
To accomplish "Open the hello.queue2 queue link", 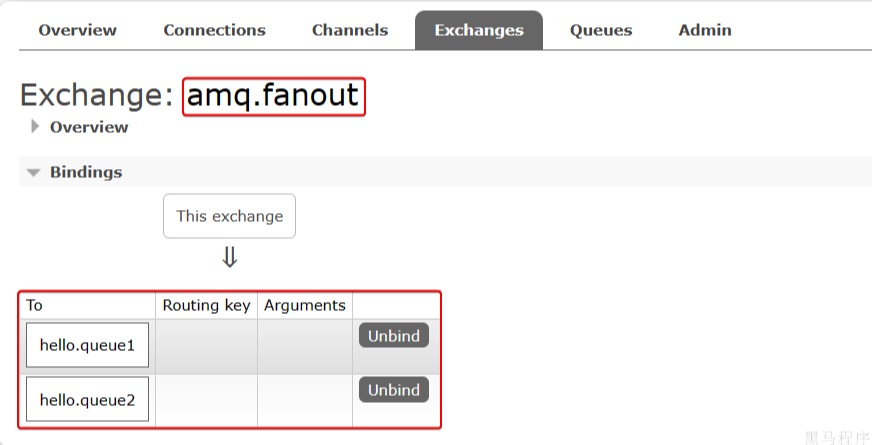I will [87, 400].
